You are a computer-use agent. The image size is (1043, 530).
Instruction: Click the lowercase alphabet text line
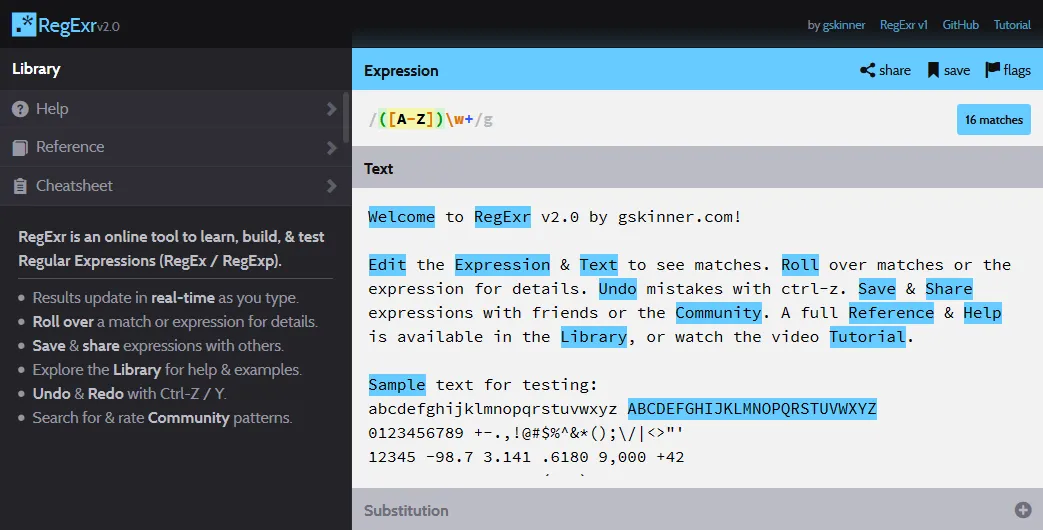tap(493, 408)
